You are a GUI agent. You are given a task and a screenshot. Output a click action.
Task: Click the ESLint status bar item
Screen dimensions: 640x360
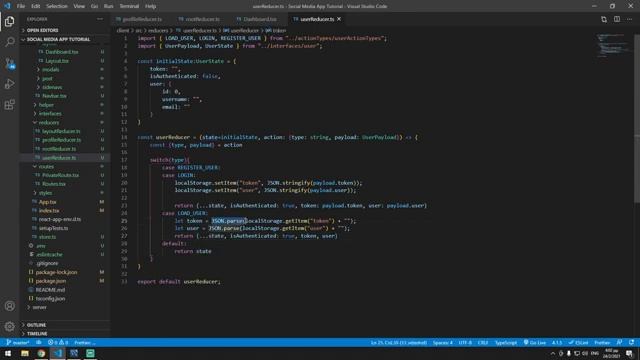(578, 342)
